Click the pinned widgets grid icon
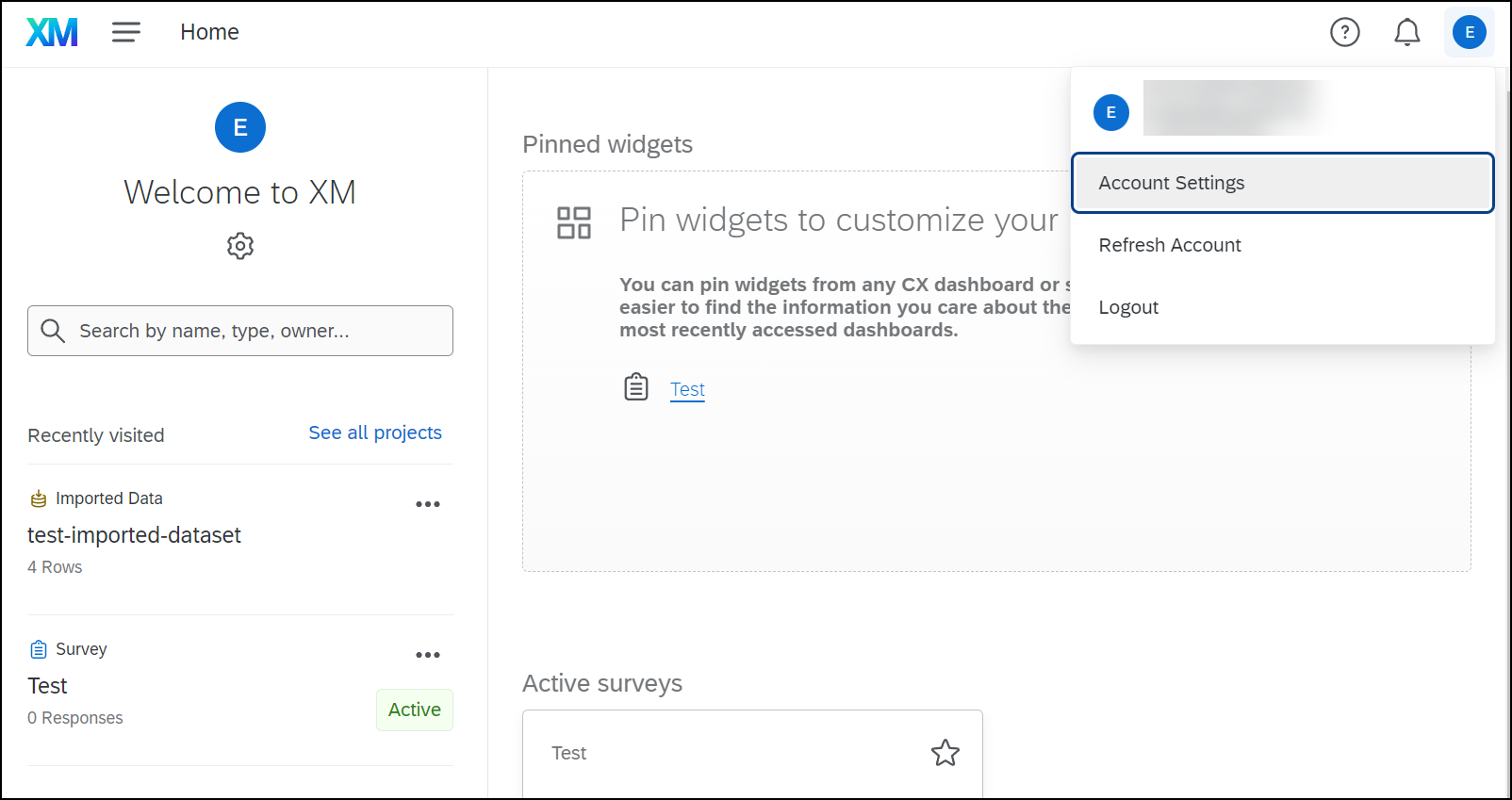 tap(573, 223)
